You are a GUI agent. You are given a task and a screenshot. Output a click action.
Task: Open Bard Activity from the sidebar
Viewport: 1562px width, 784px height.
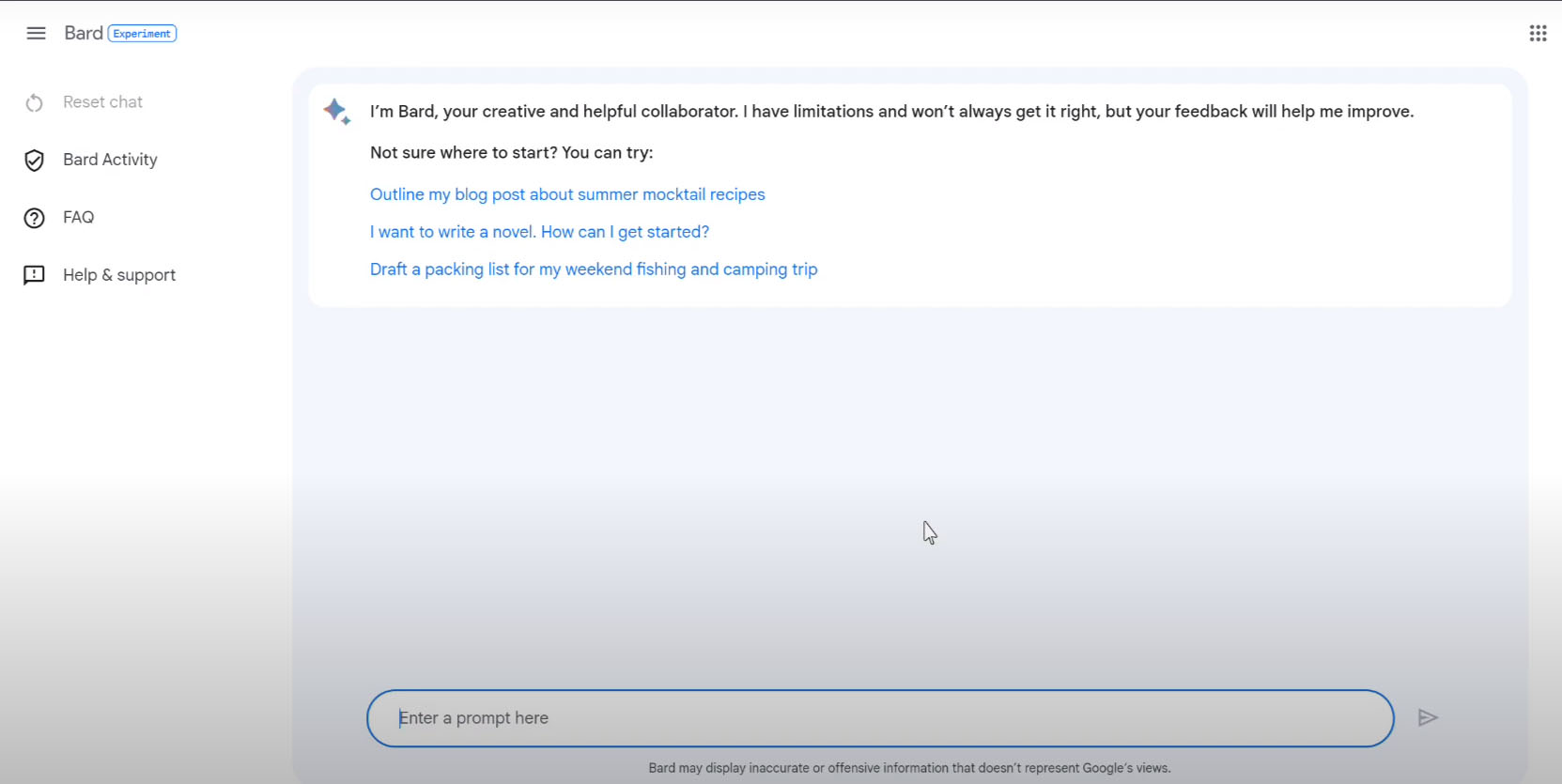coord(110,160)
